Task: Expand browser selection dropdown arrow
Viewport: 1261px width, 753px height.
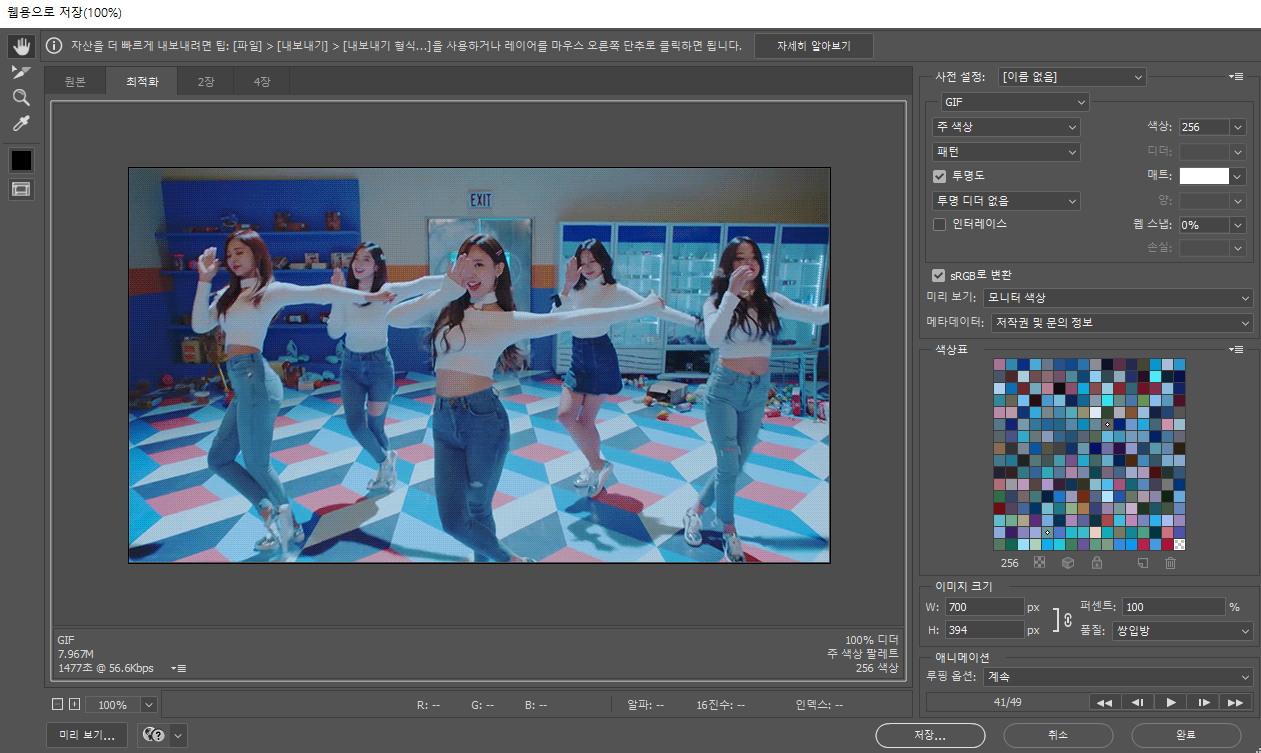Action: coord(179,735)
